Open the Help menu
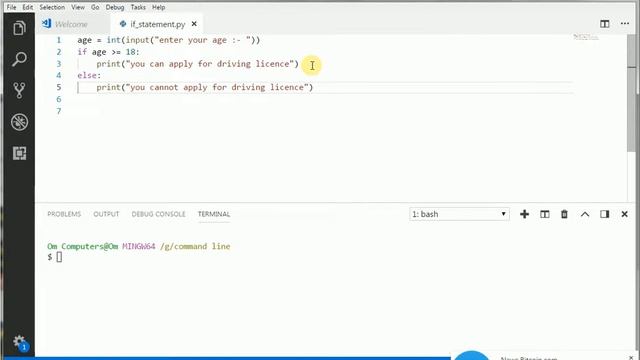The height and width of the screenshot is (360, 640). (158, 7)
